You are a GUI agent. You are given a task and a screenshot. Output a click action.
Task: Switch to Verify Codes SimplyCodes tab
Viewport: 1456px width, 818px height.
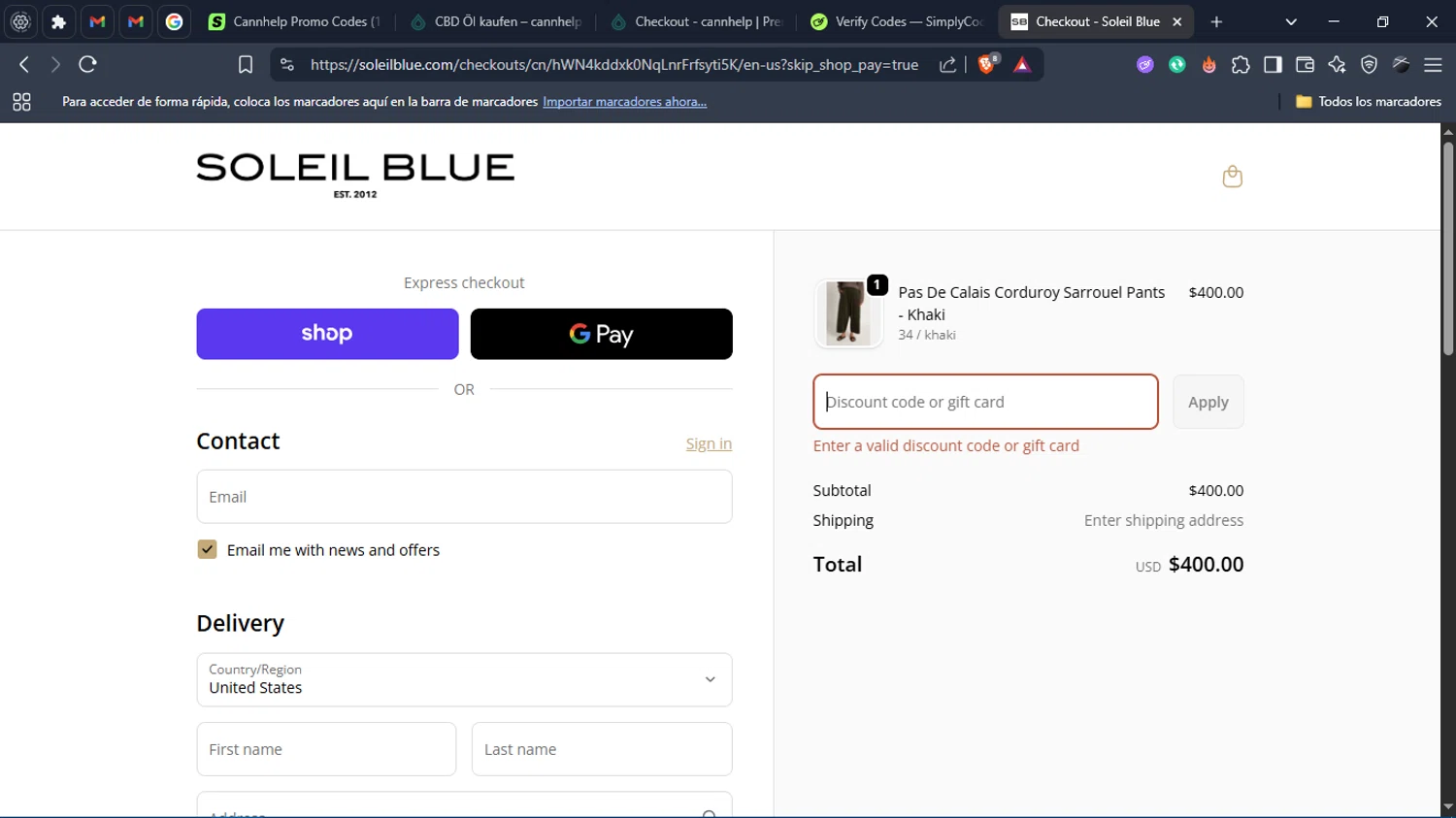click(x=897, y=21)
